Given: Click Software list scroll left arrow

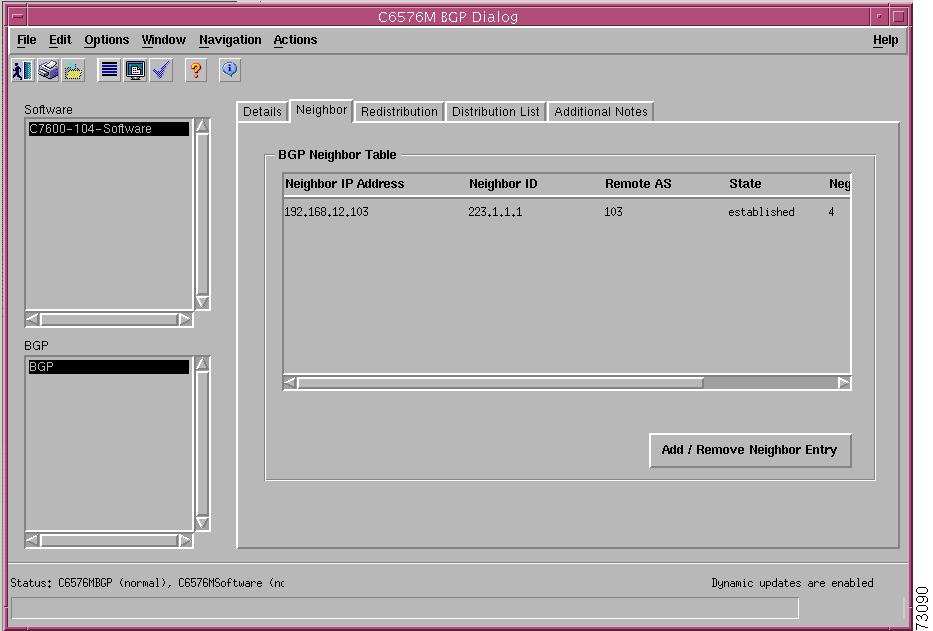Looking at the screenshot, I should click(x=33, y=319).
